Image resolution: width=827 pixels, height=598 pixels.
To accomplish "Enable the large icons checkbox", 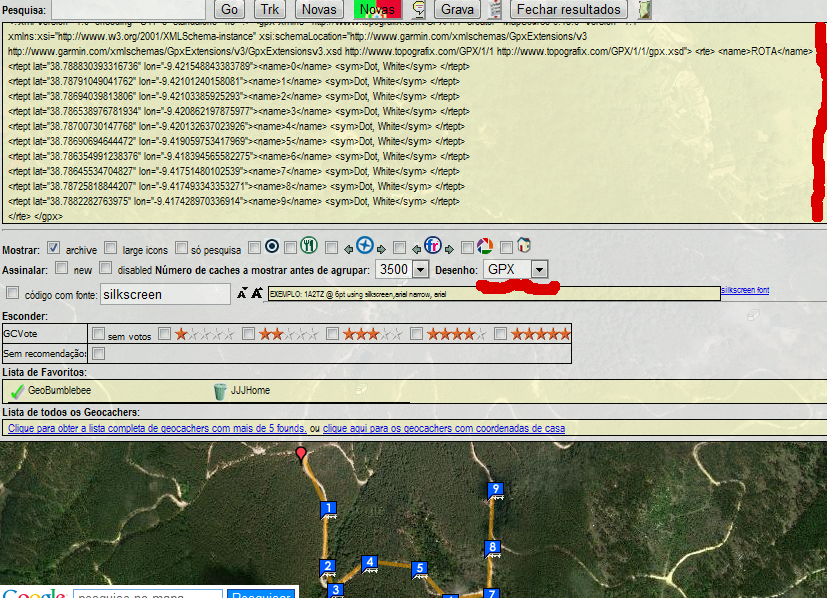I will (110, 247).
